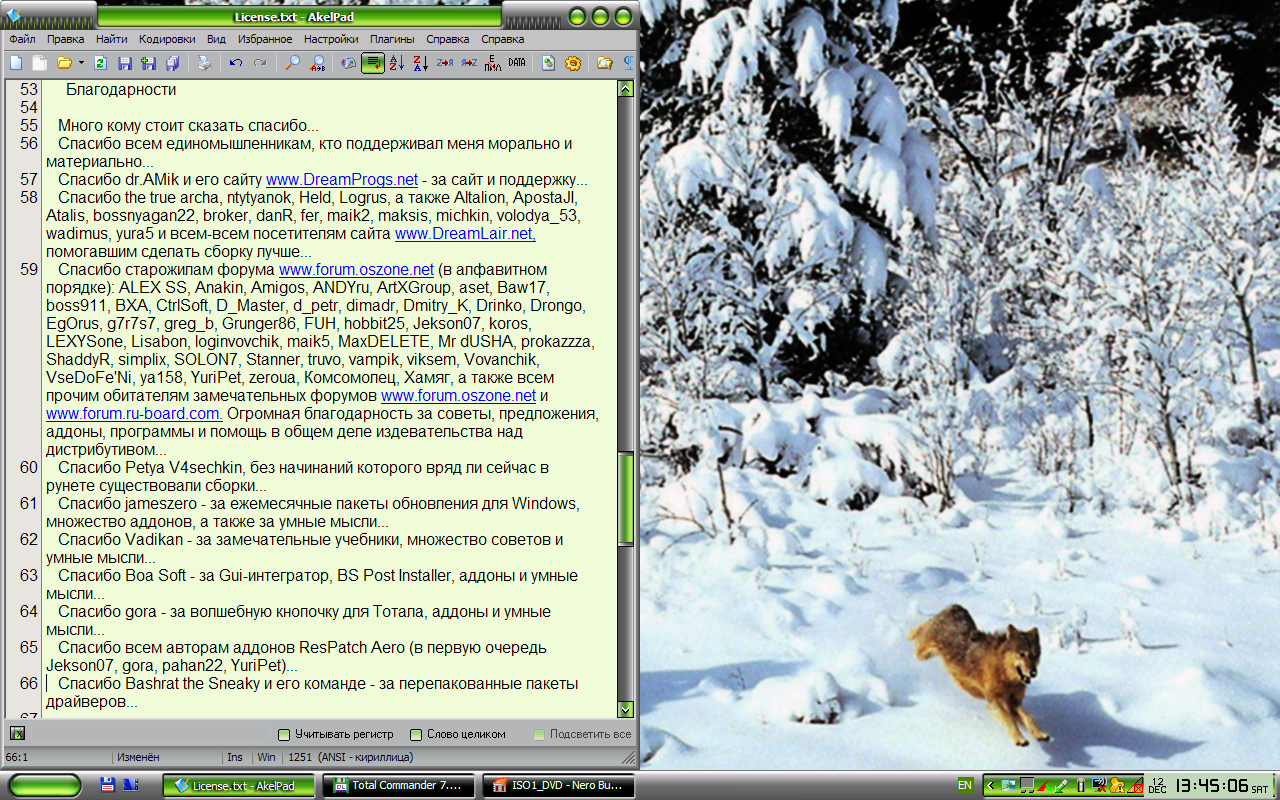This screenshot has width=1280, height=800.
Task: Check the Слово целиком option
Action: 416,734
